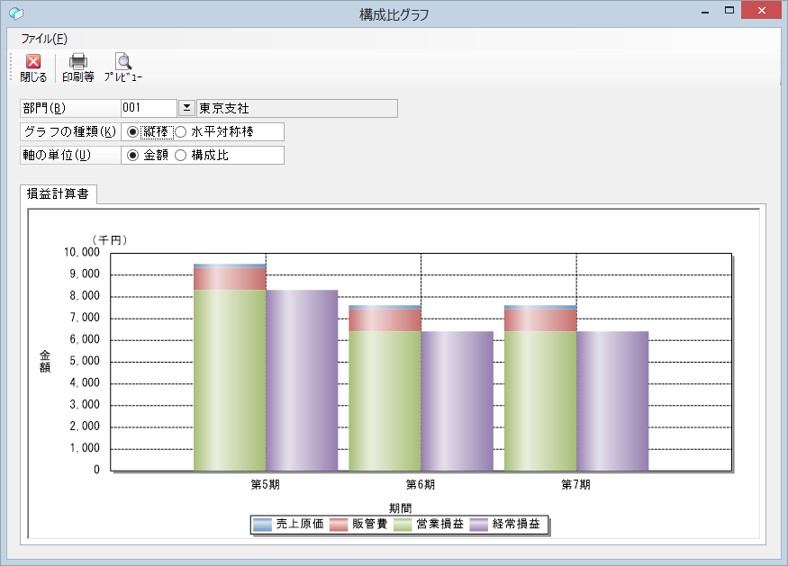This screenshot has width=788, height=566.
Task: Select the 水平対称棒 radio button
Action: (180, 132)
